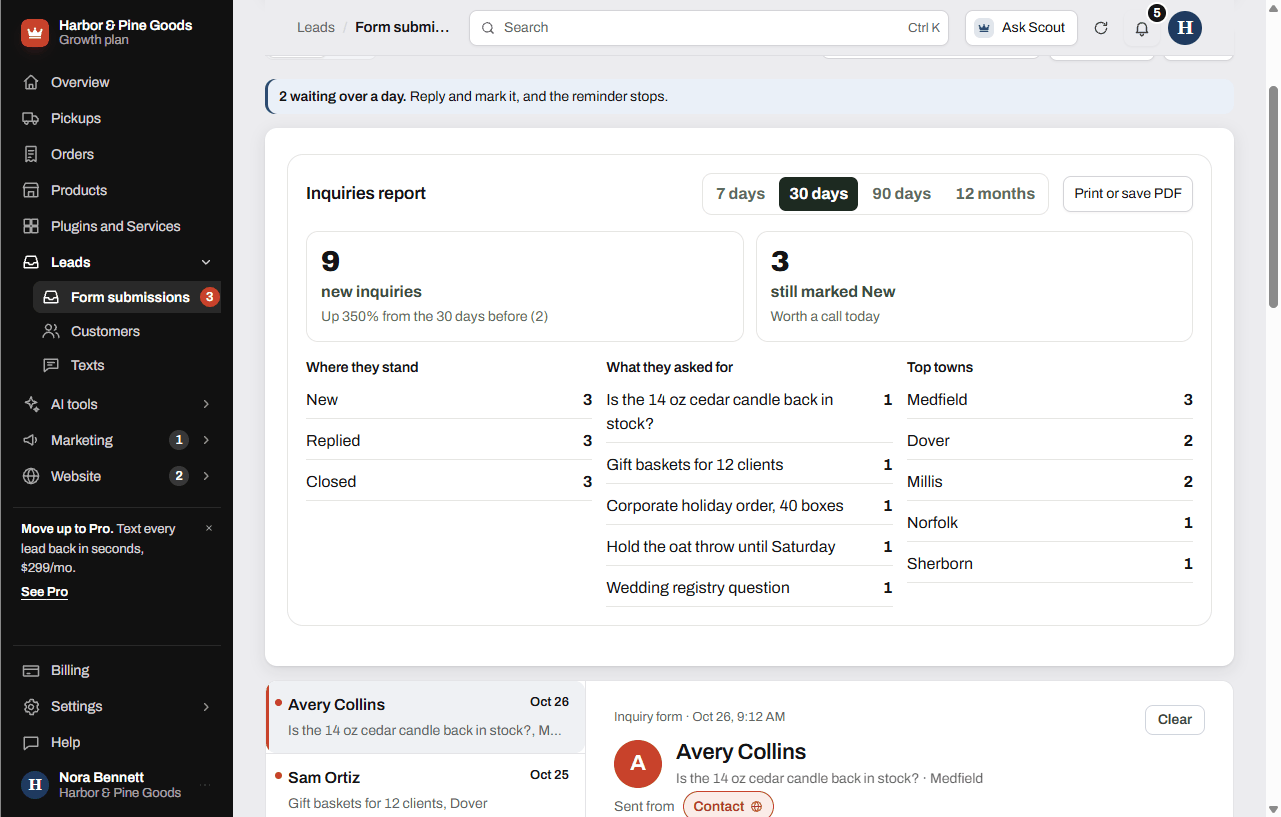Image resolution: width=1281 pixels, height=817 pixels.
Task: Select the 30 days report range
Action: click(x=818, y=194)
